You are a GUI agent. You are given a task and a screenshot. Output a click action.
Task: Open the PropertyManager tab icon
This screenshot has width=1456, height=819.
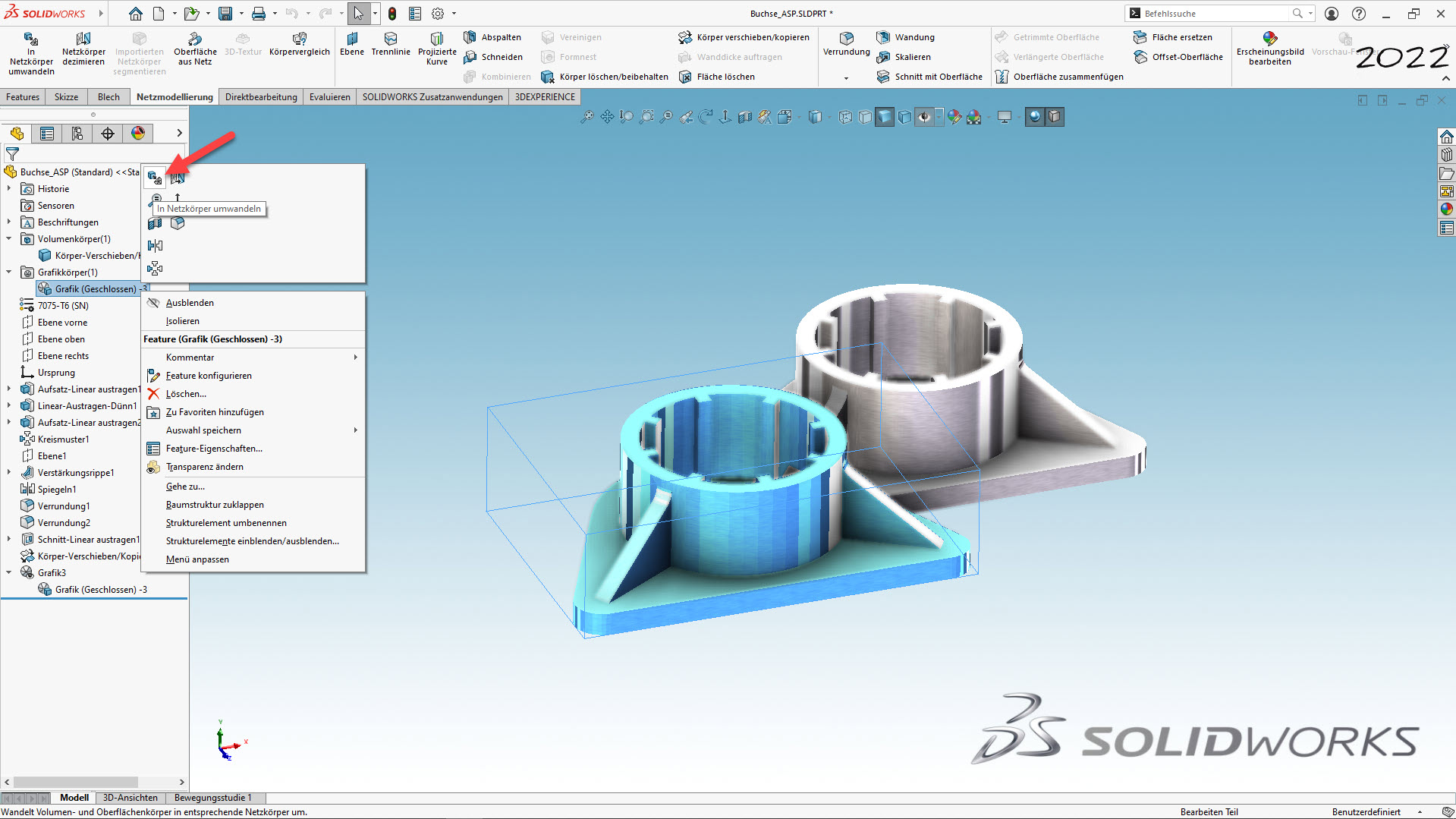click(47, 134)
